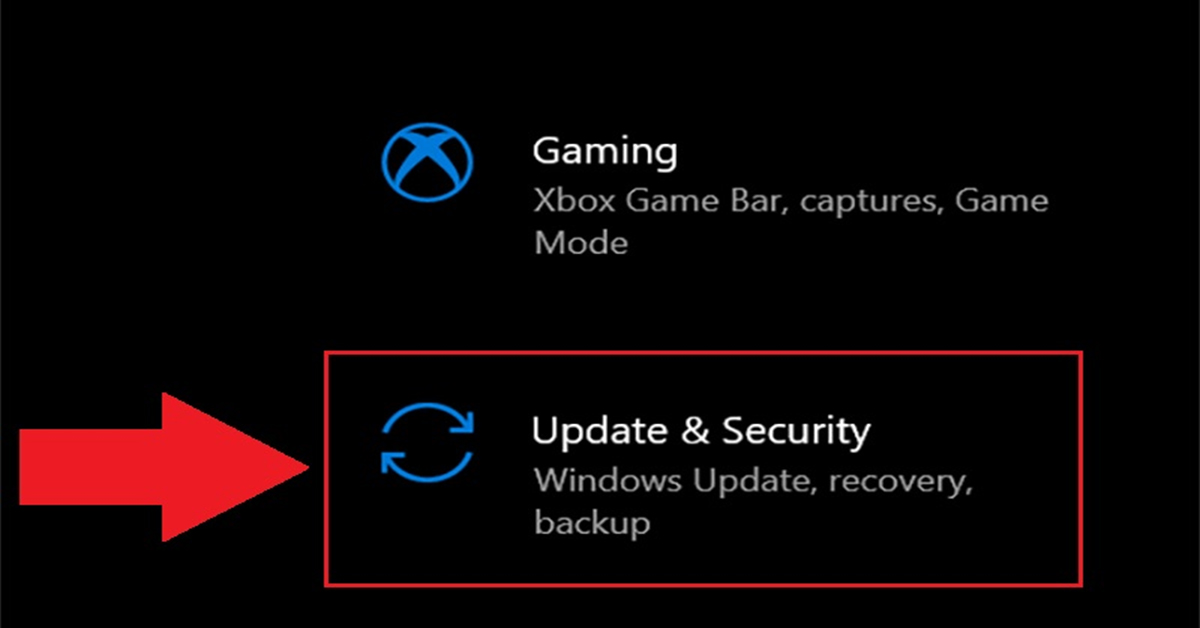Click the word 'captures' in Gaming description
This screenshot has height=628, width=1200.
(x=871, y=203)
